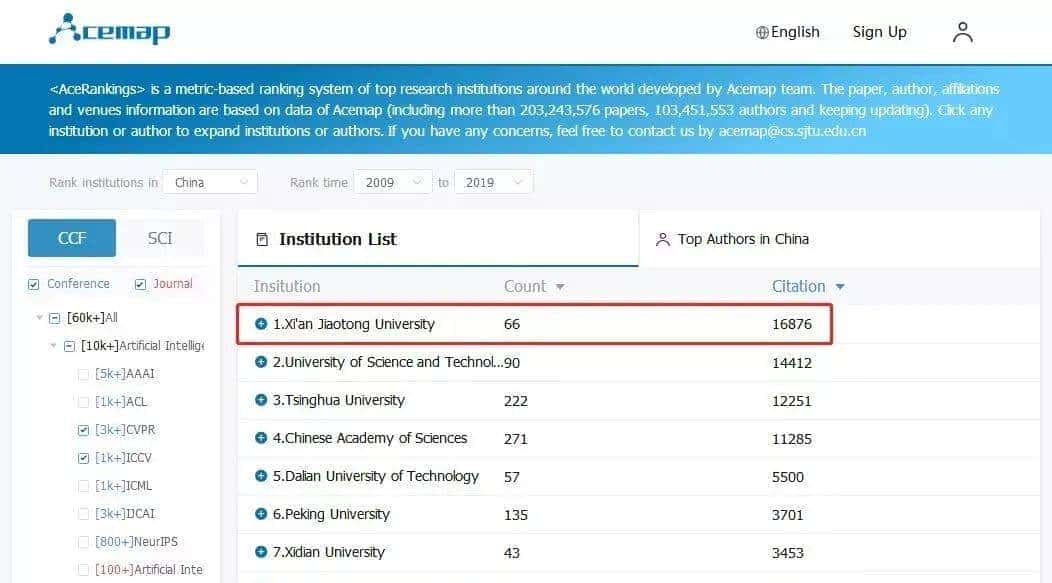Expand Chinese Academy of Sciences plus icon
This screenshot has width=1052, height=583.
(261, 438)
